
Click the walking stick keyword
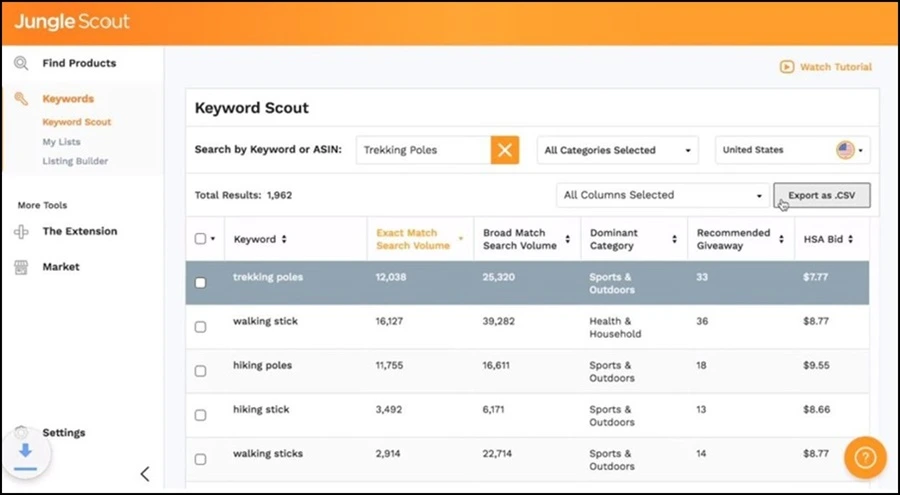(x=265, y=322)
